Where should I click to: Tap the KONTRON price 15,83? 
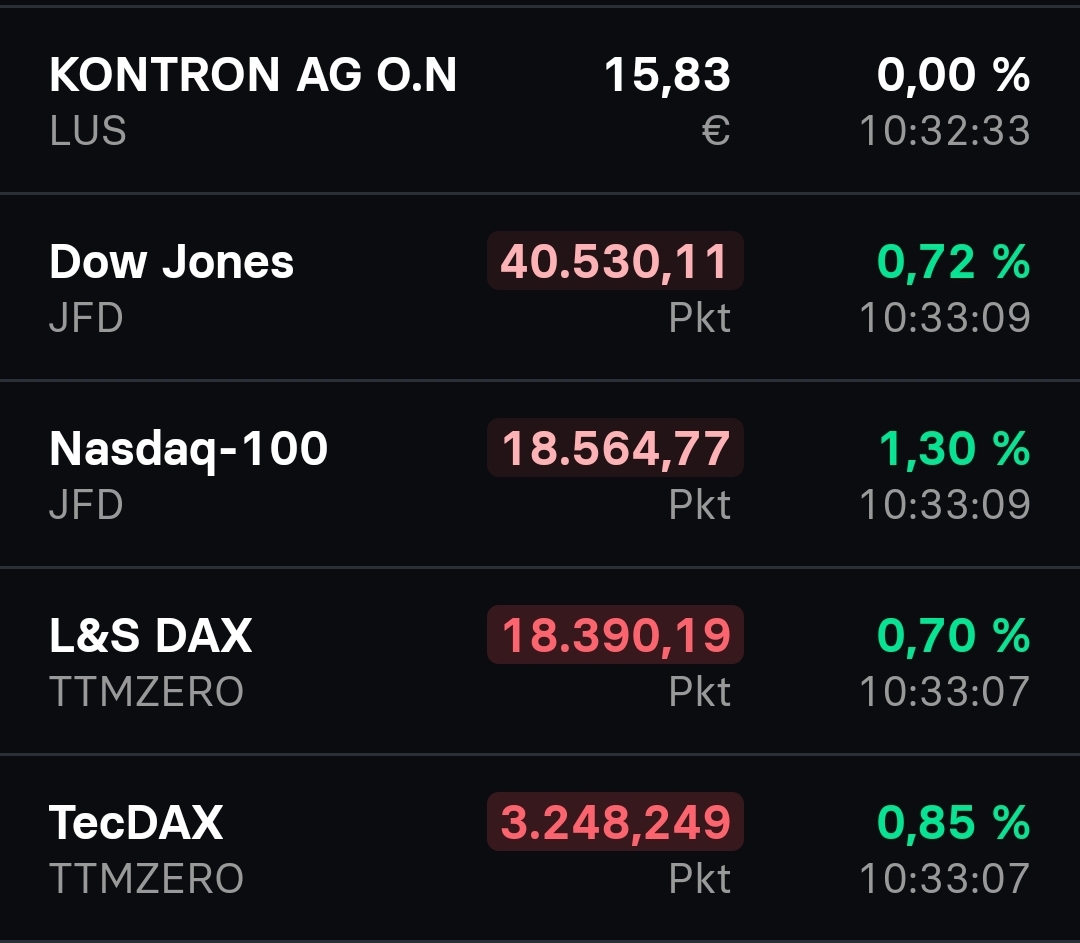click(x=667, y=75)
